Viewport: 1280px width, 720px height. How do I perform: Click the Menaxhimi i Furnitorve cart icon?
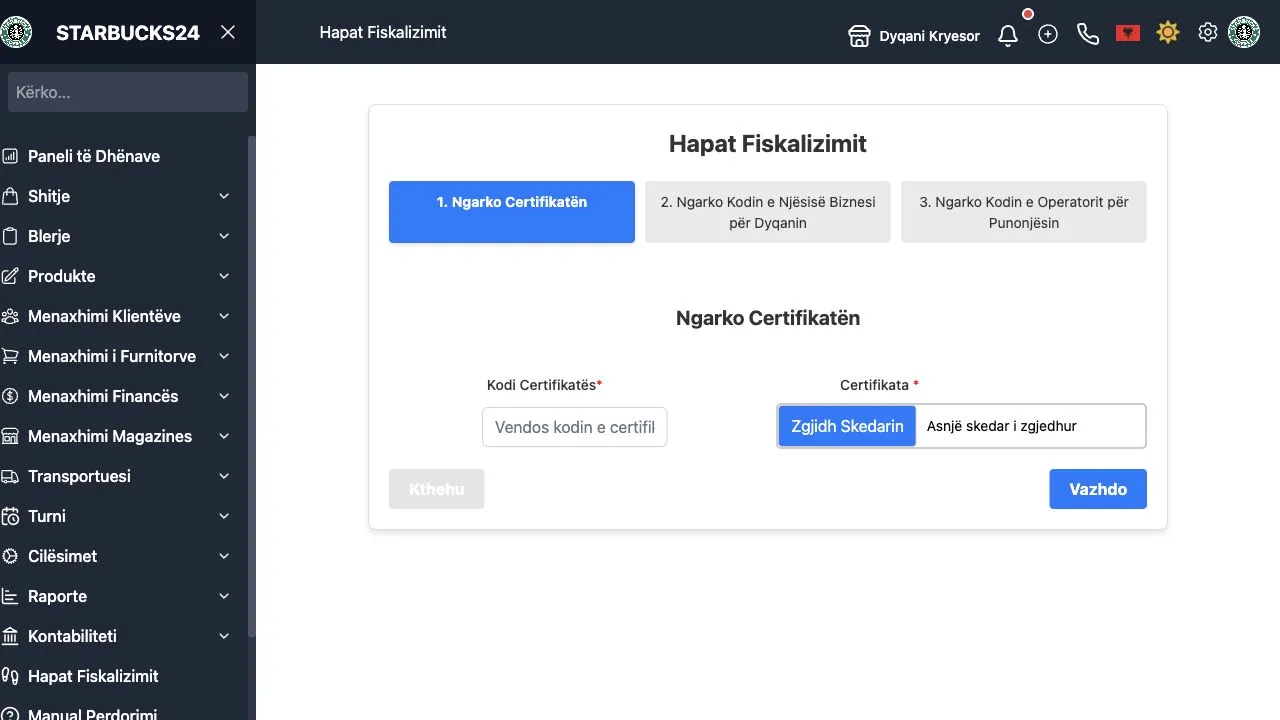click(x=10, y=356)
